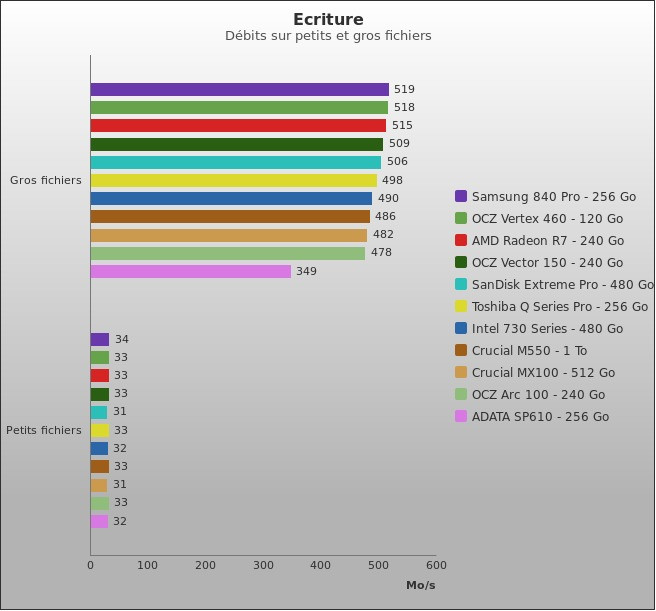The height and width of the screenshot is (611, 656).
Task: Select legend label 'Samsung 840 Pro - 256 Go'
Action: [x=554, y=197]
